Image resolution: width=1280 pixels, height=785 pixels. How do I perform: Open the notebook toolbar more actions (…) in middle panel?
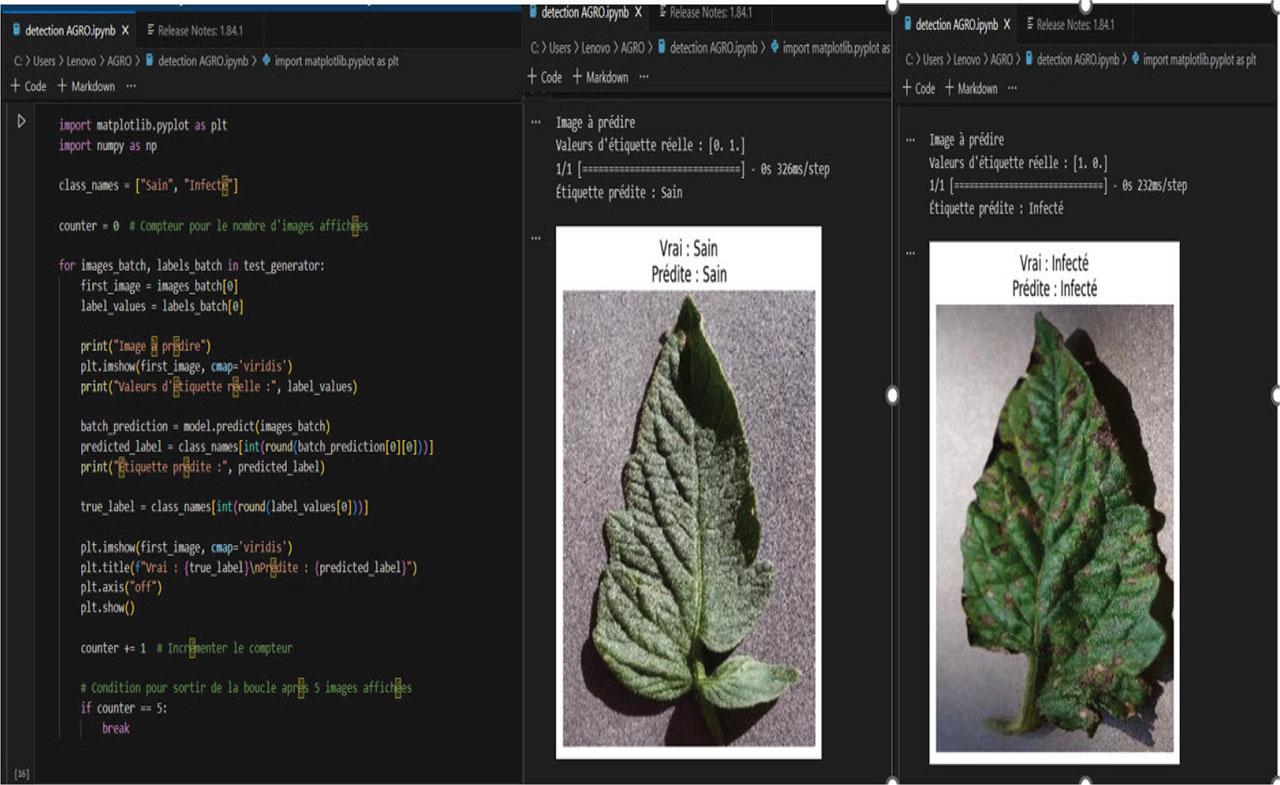643,77
